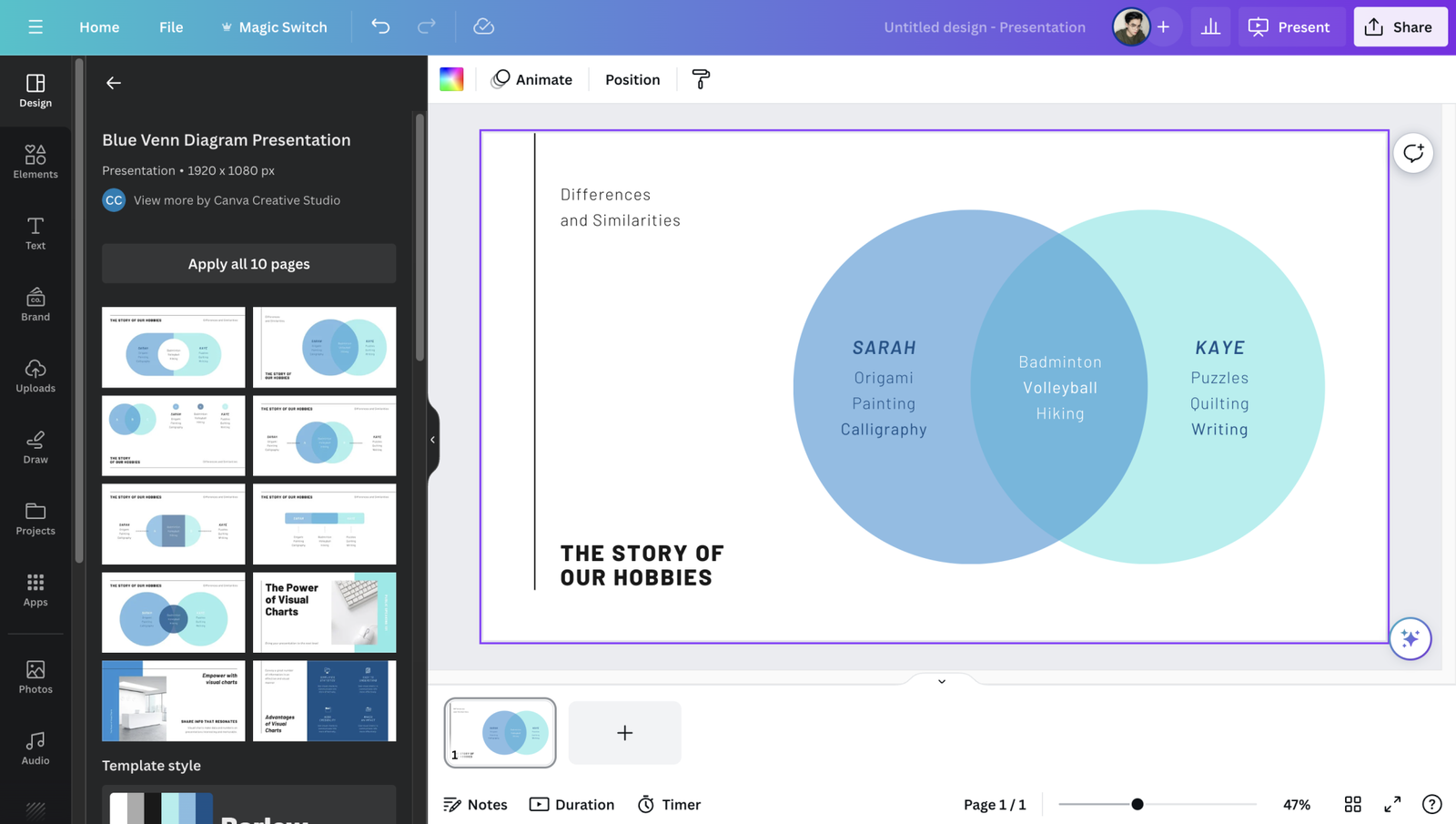Select the paint roller style-copy tool
This screenshot has height=824, width=1456.
point(700,79)
